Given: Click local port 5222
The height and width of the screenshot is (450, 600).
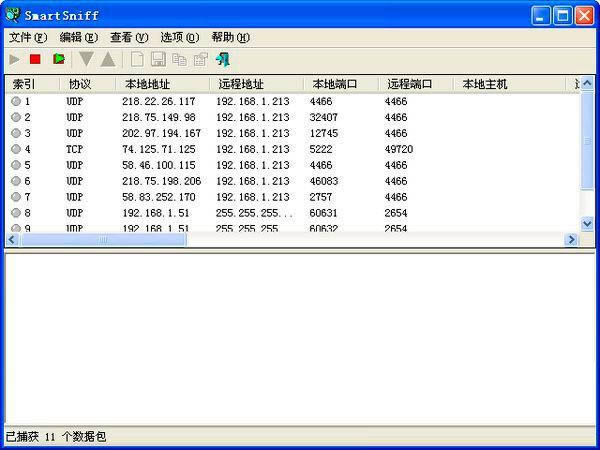Looking at the screenshot, I should pyautogui.click(x=321, y=149).
